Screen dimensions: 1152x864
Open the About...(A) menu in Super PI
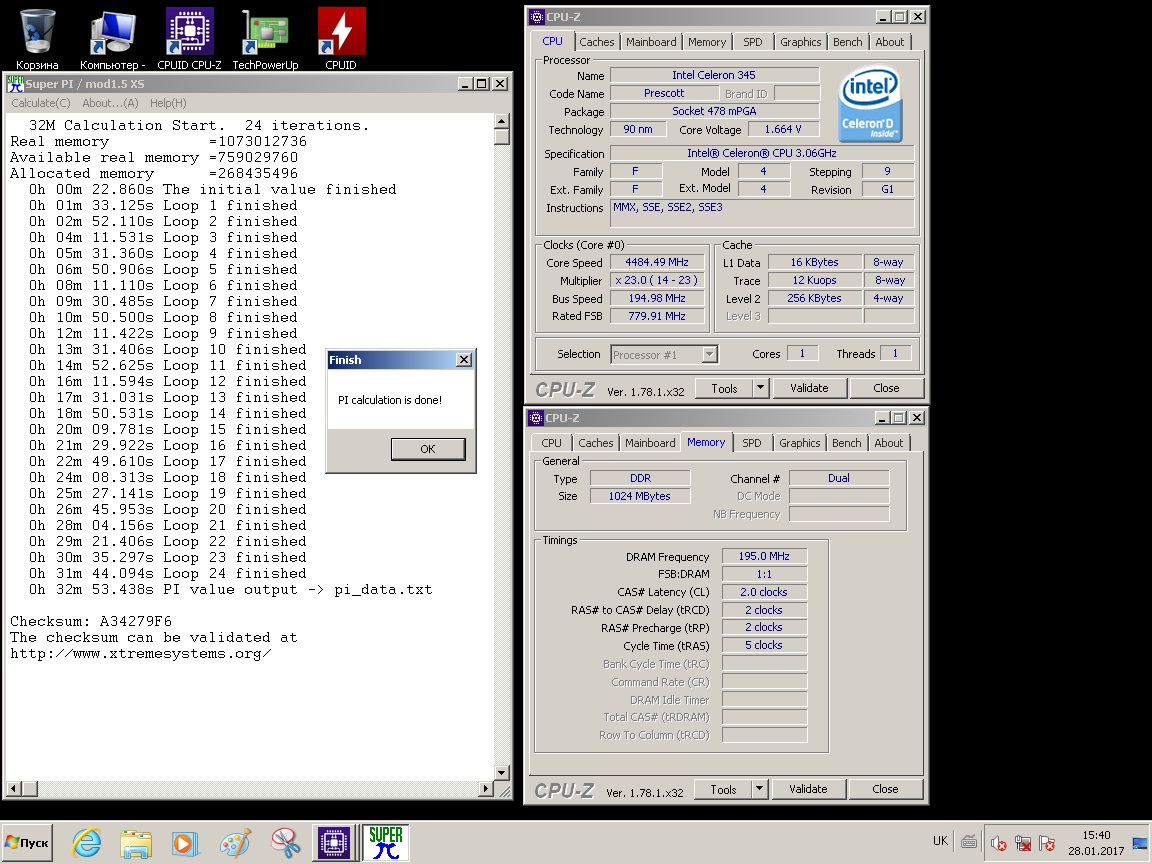[110, 103]
